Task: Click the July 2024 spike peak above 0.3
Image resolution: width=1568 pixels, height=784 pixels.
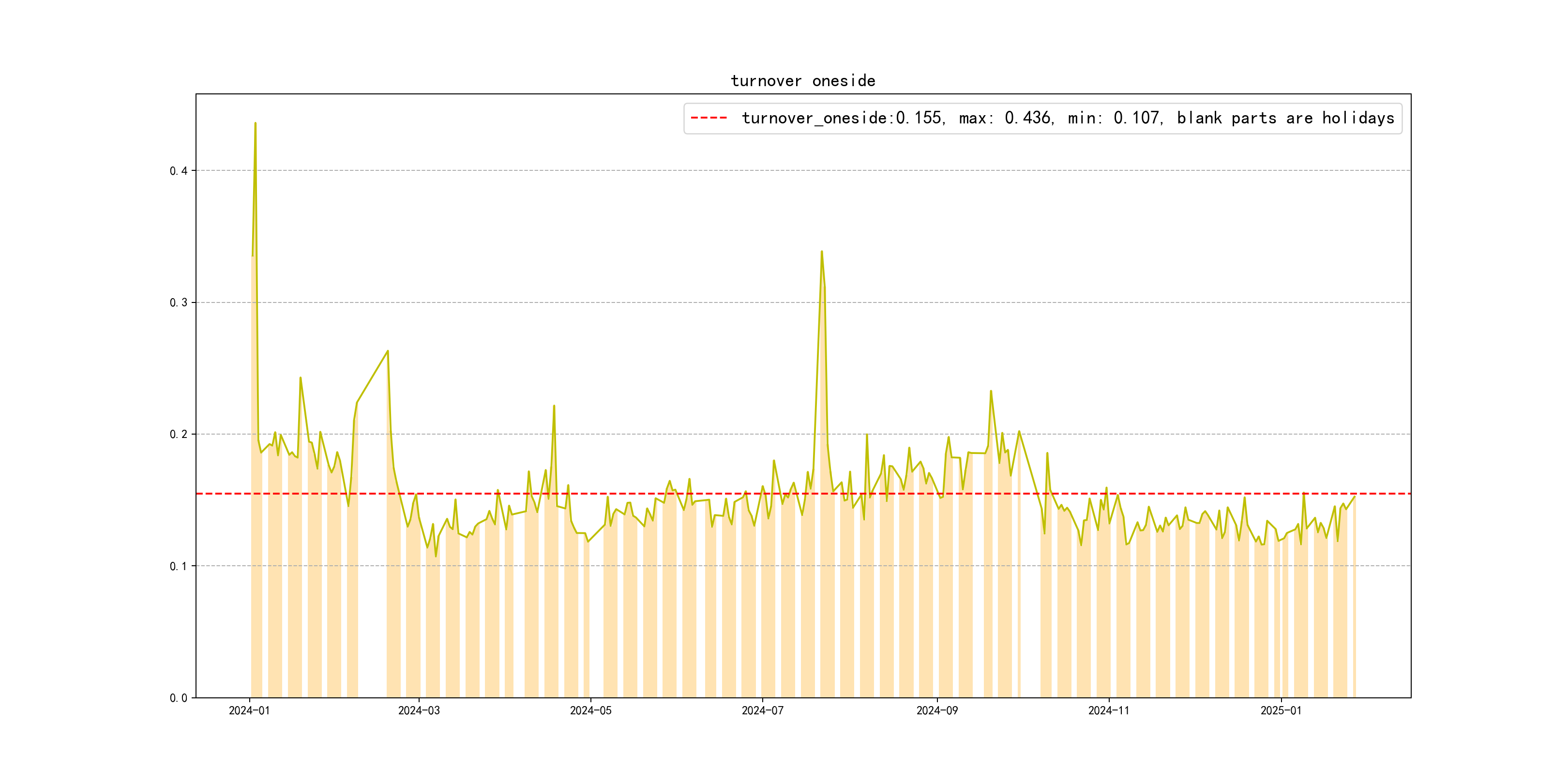Action: coord(822,251)
